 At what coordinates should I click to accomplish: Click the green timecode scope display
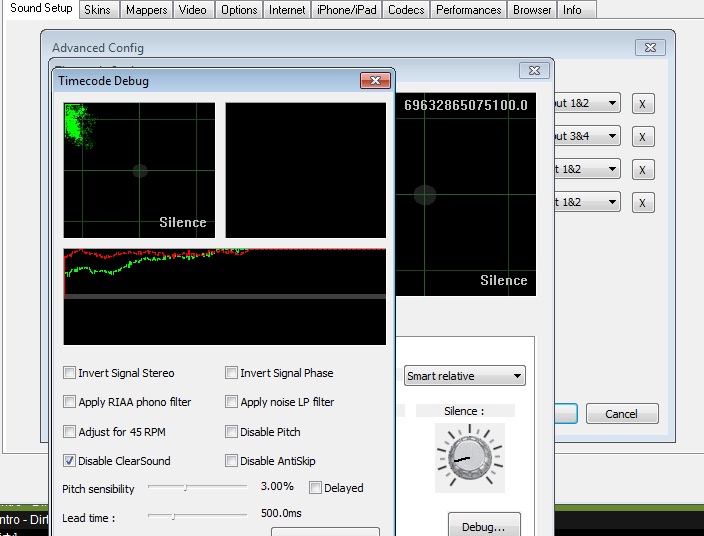139,170
